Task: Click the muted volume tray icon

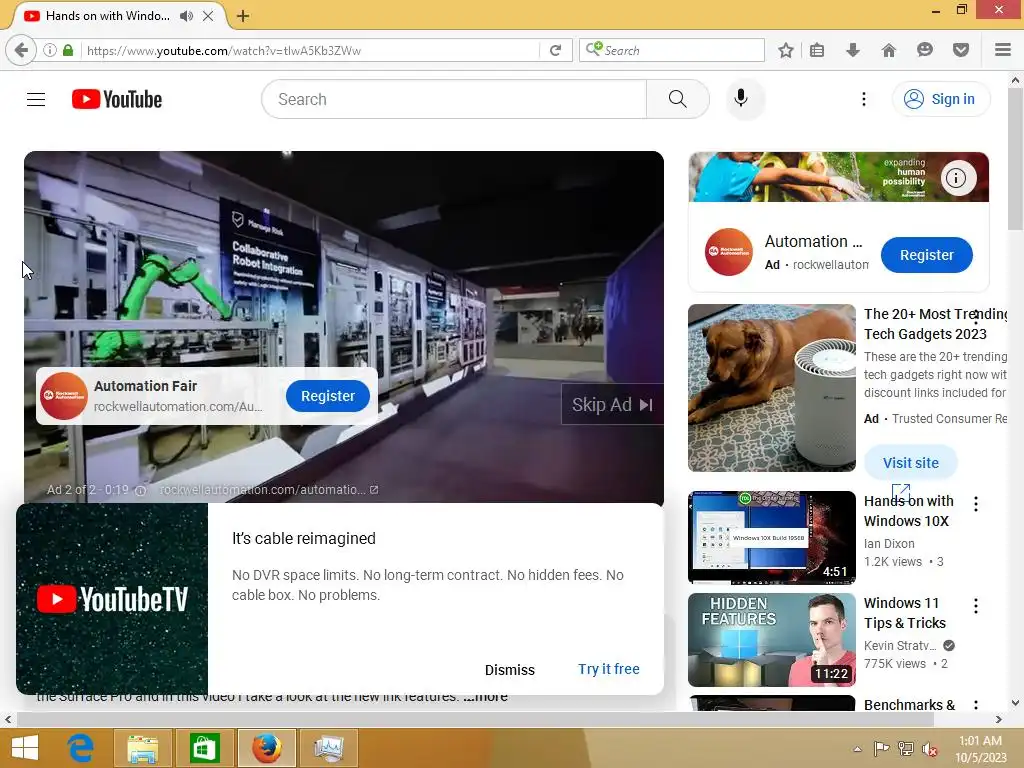Action: point(929,749)
